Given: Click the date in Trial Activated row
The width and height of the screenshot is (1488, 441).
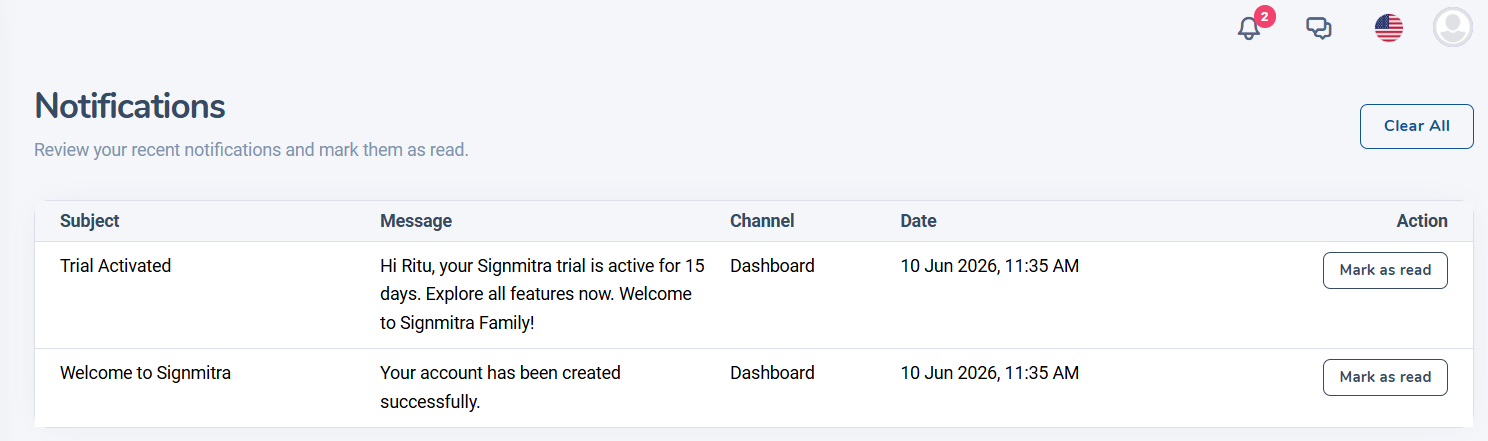Looking at the screenshot, I should (990, 266).
